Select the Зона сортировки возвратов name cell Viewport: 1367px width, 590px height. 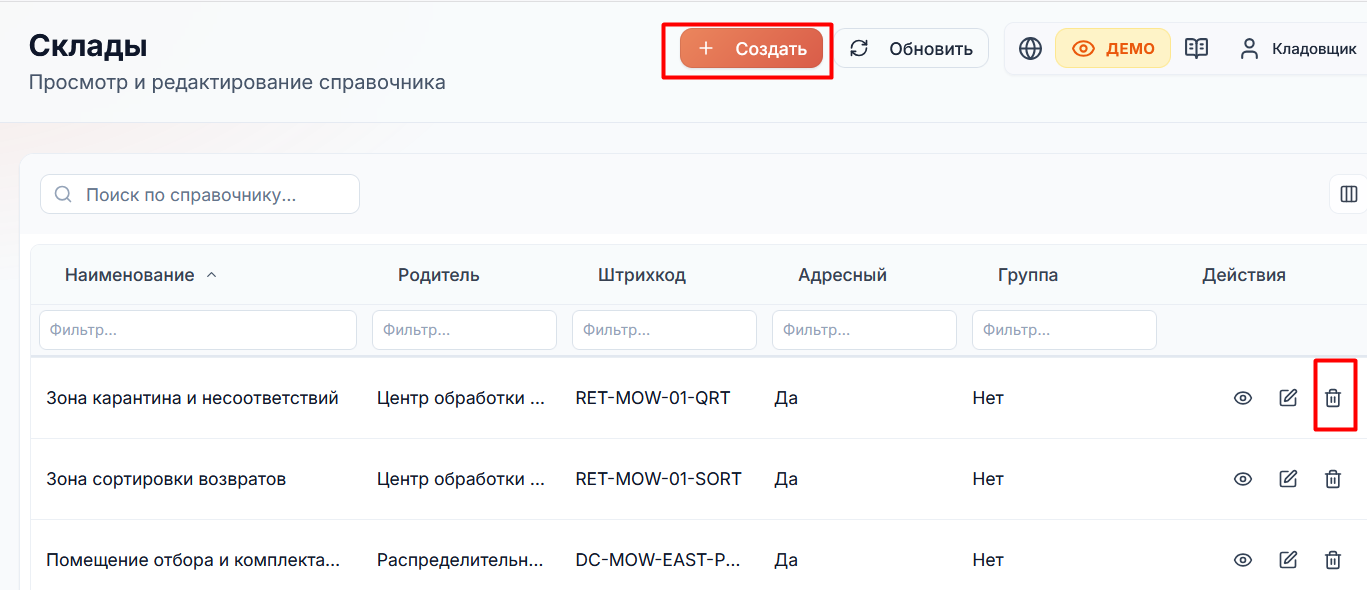click(166, 479)
